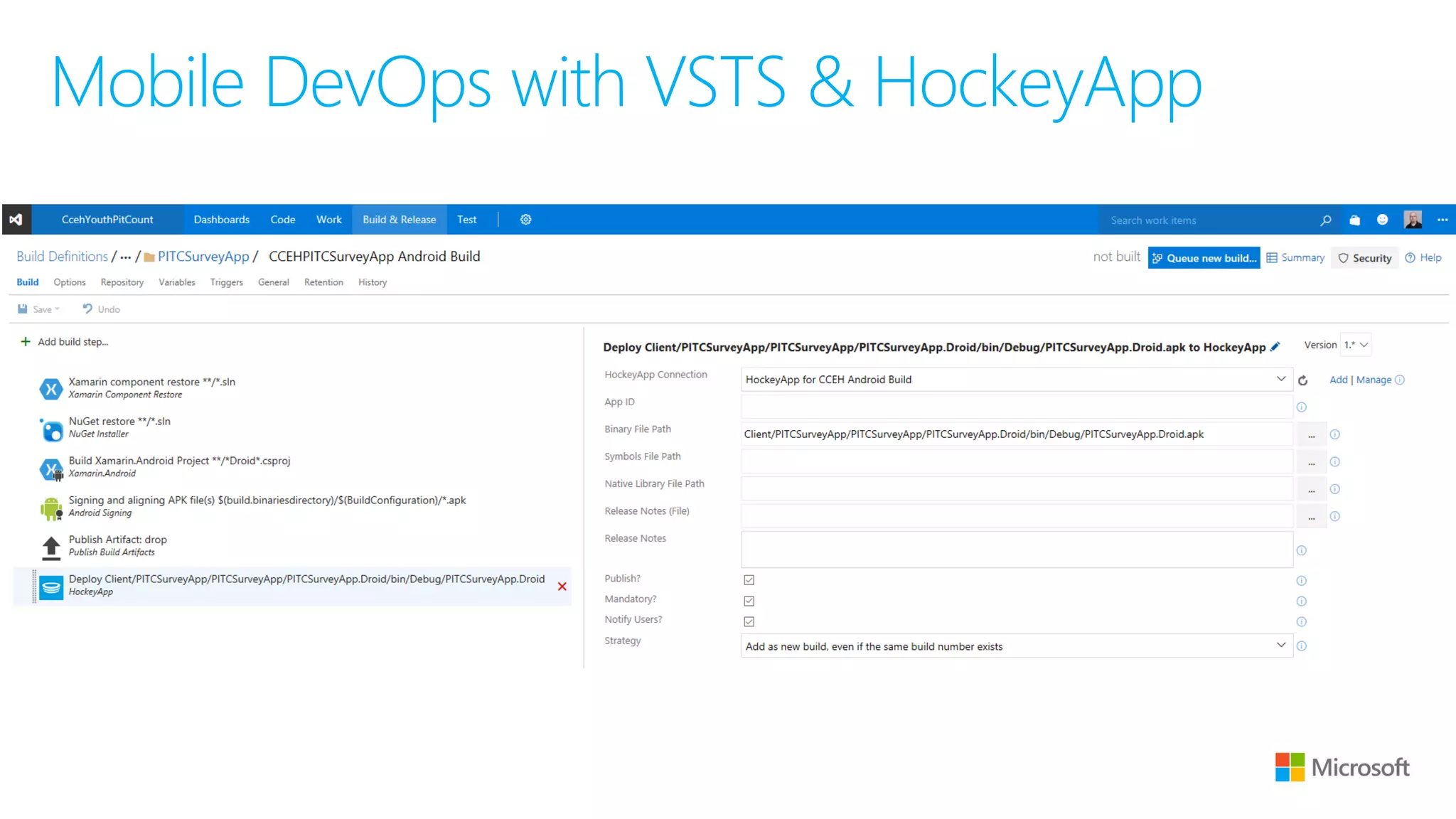Click the Publish Artifact upload arrow icon
This screenshot has height=819, width=1456.
(x=51, y=548)
